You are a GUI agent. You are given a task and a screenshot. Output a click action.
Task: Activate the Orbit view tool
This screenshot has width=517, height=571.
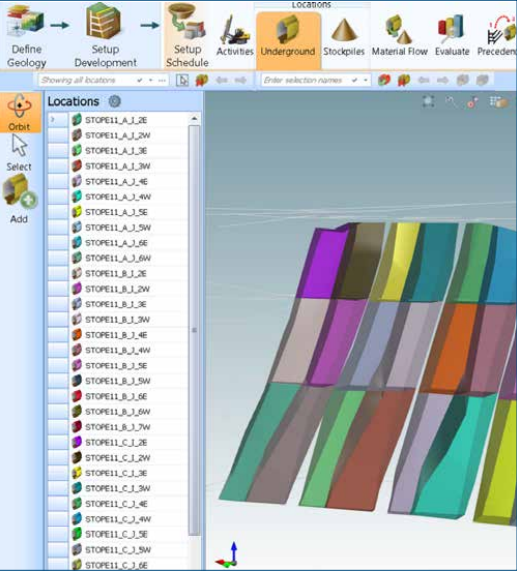tap(20, 112)
